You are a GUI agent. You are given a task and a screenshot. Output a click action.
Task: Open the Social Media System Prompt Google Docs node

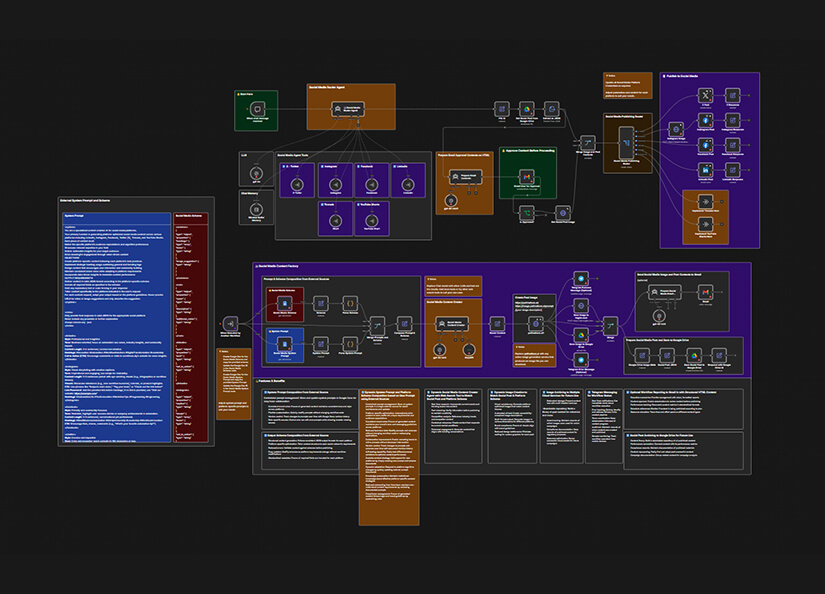(x=285, y=345)
